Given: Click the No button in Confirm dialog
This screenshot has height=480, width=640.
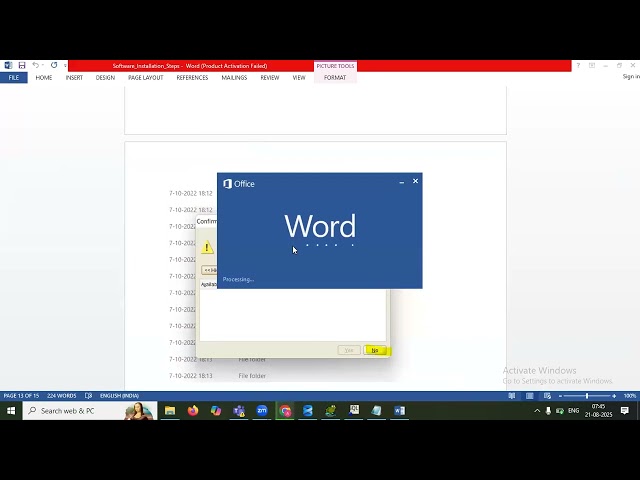Looking at the screenshot, I should point(375,350).
